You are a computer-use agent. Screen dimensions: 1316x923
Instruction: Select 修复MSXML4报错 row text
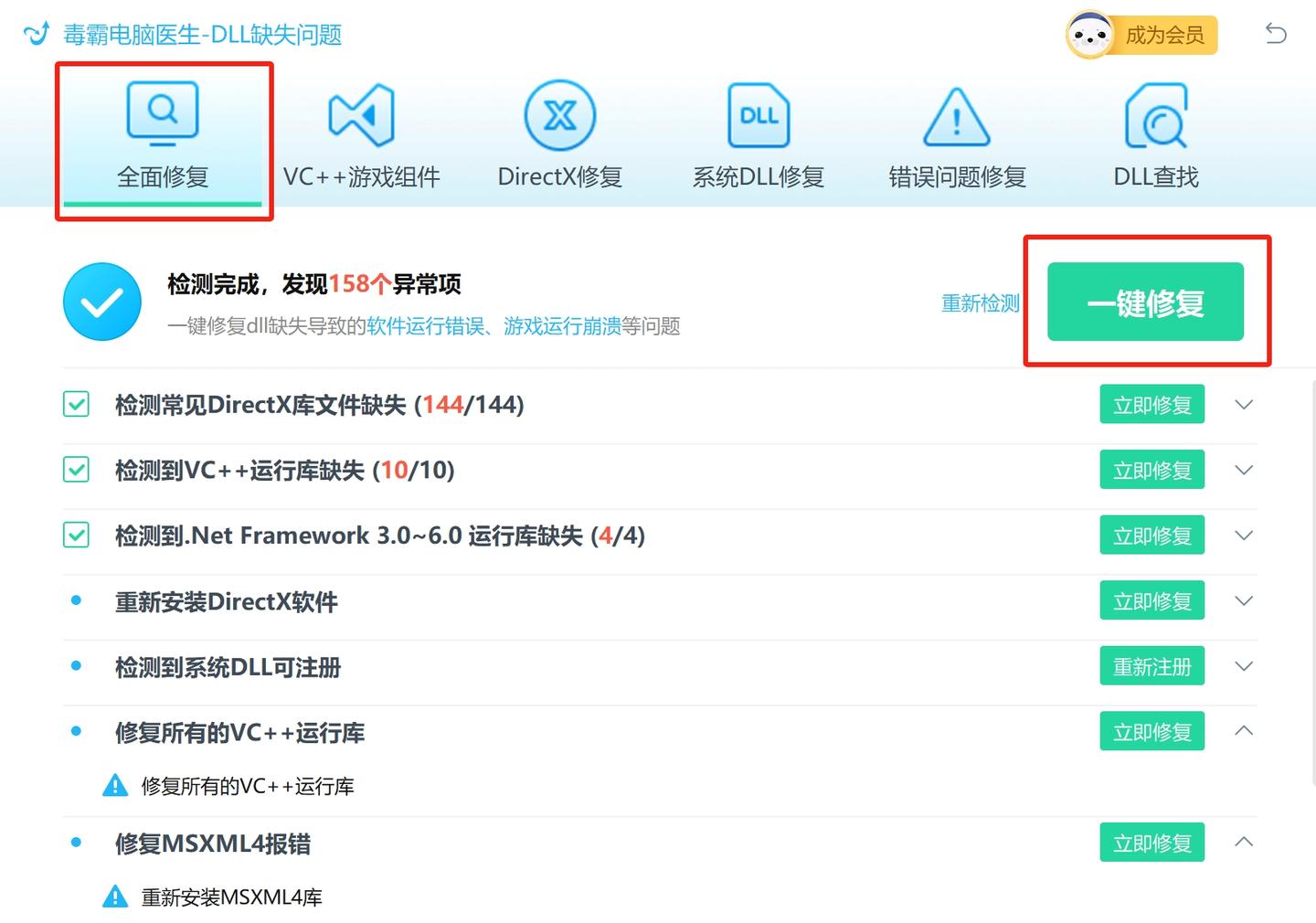[x=213, y=843]
